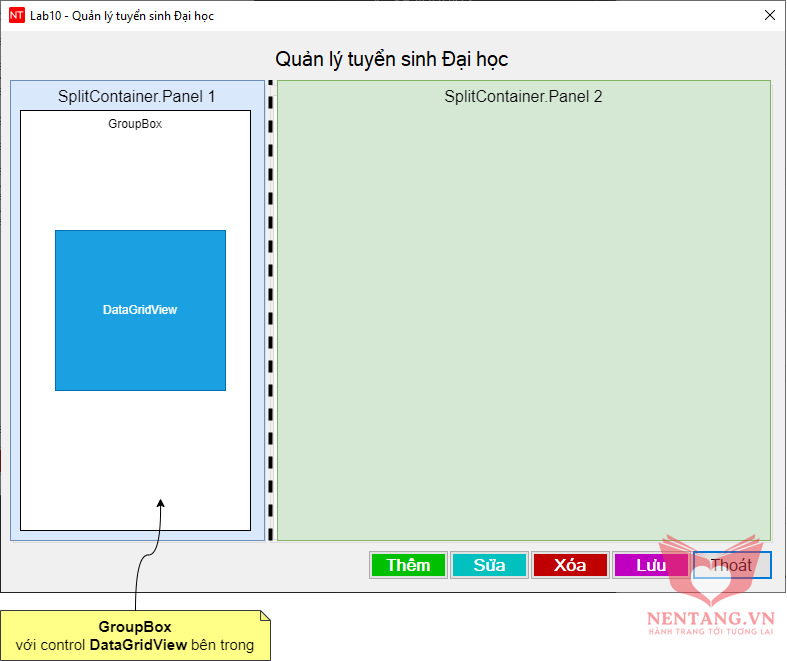Click the Hành trang tới tương lai slogan
Screen dimensions: 787x661
pos(710,633)
